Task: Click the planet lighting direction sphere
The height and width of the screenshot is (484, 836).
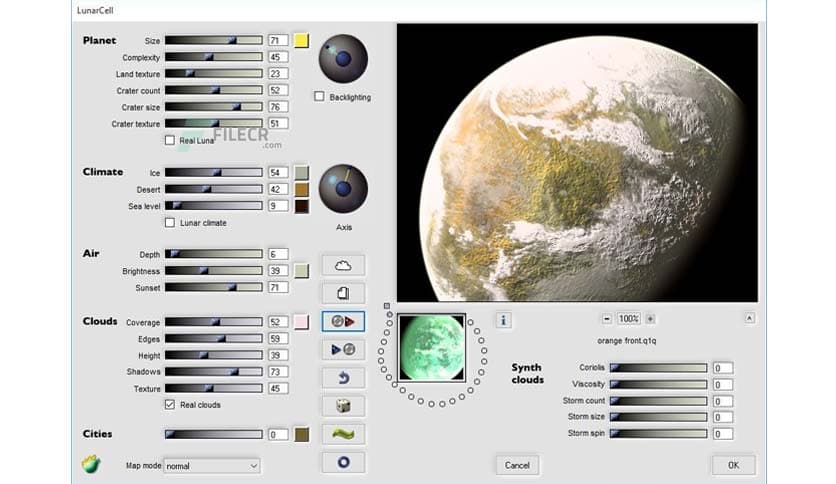Action: [343, 59]
